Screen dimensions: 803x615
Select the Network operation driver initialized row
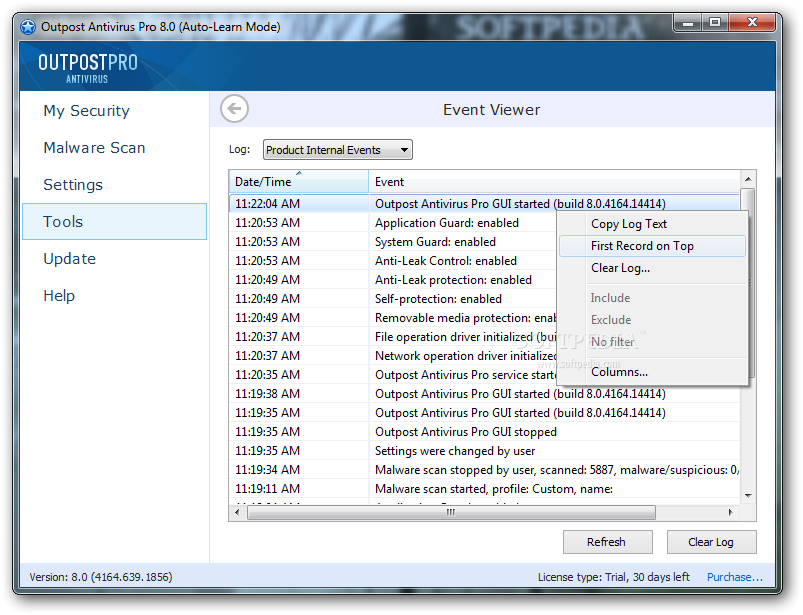(393, 355)
